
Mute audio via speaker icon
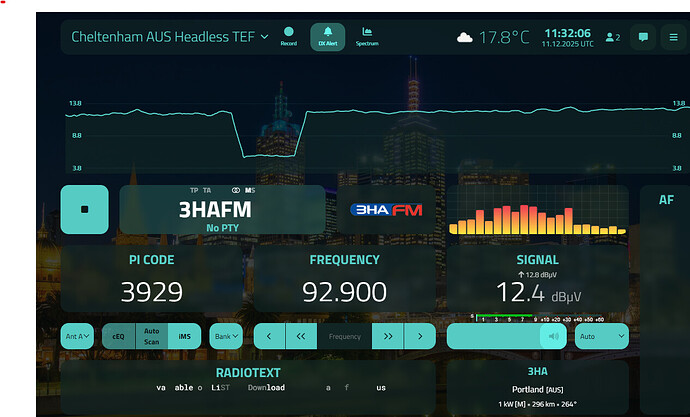pos(554,337)
